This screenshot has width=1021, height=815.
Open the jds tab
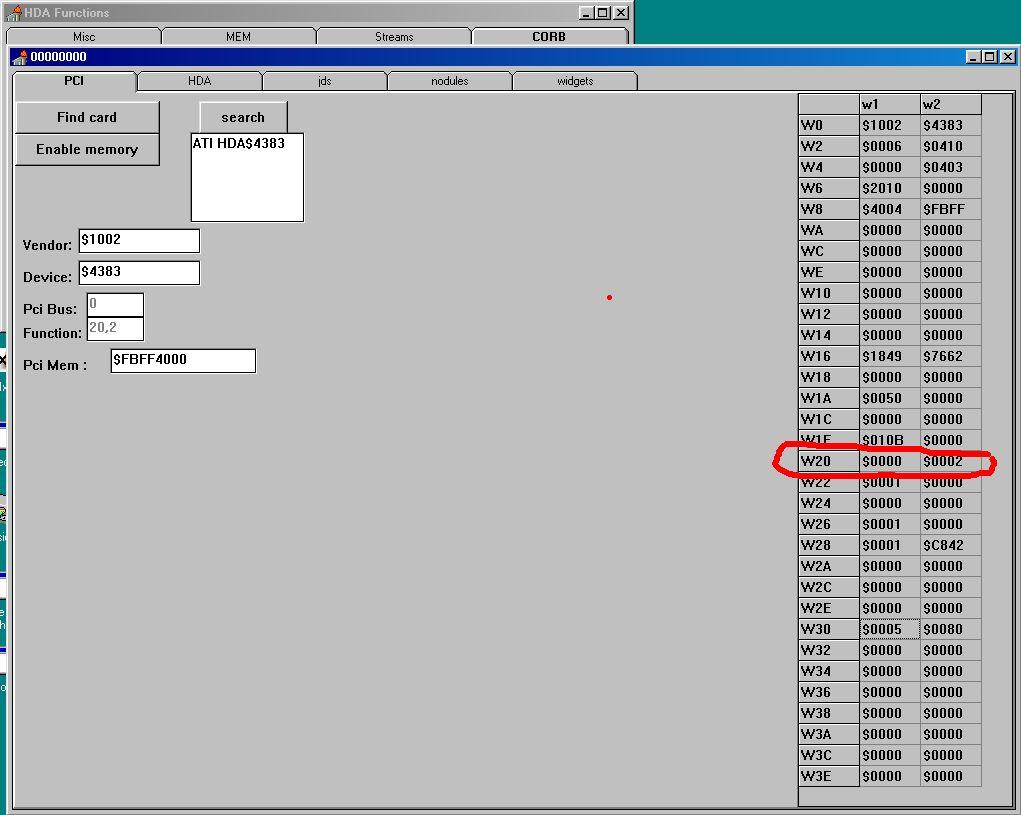click(324, 81)
